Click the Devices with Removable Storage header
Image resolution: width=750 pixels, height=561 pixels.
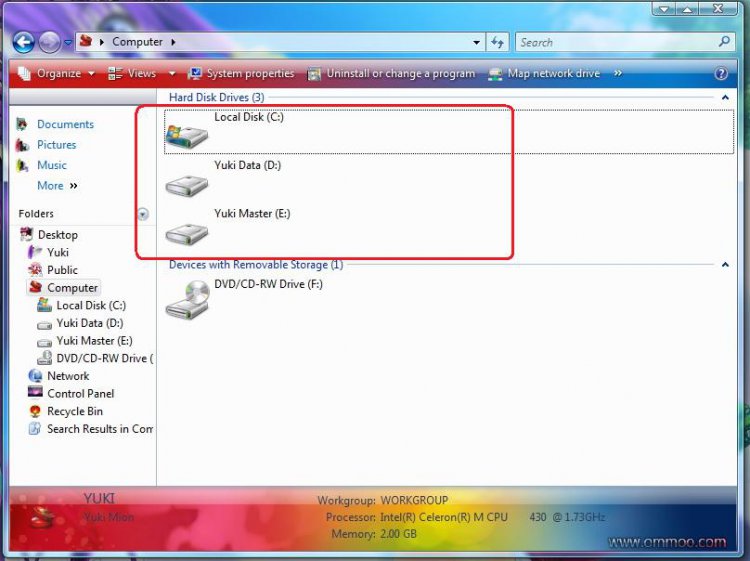click(256, 264)
